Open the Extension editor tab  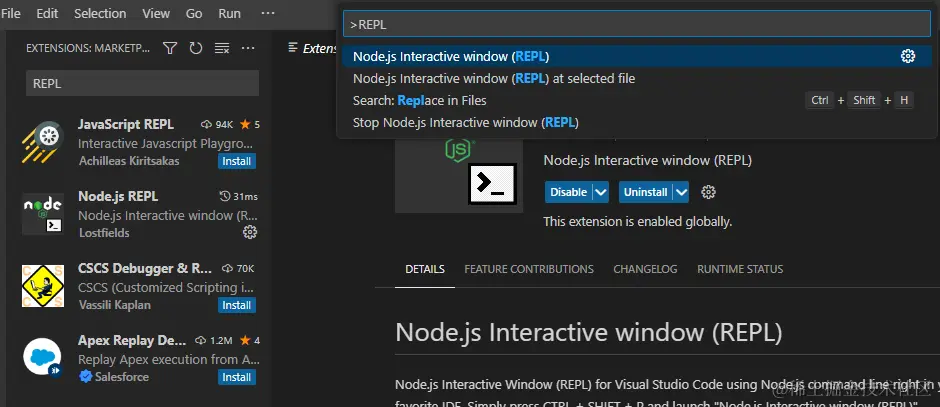pyautogui.click(x=310, y=48)
